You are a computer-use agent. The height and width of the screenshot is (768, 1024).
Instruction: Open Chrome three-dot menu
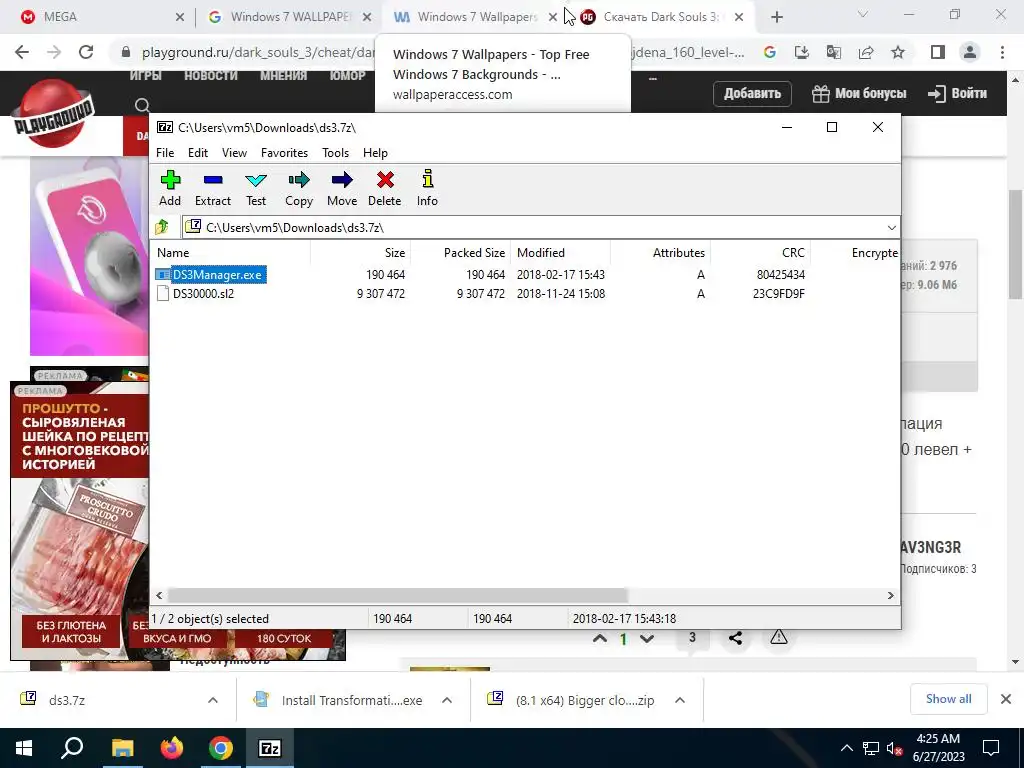1002,52
